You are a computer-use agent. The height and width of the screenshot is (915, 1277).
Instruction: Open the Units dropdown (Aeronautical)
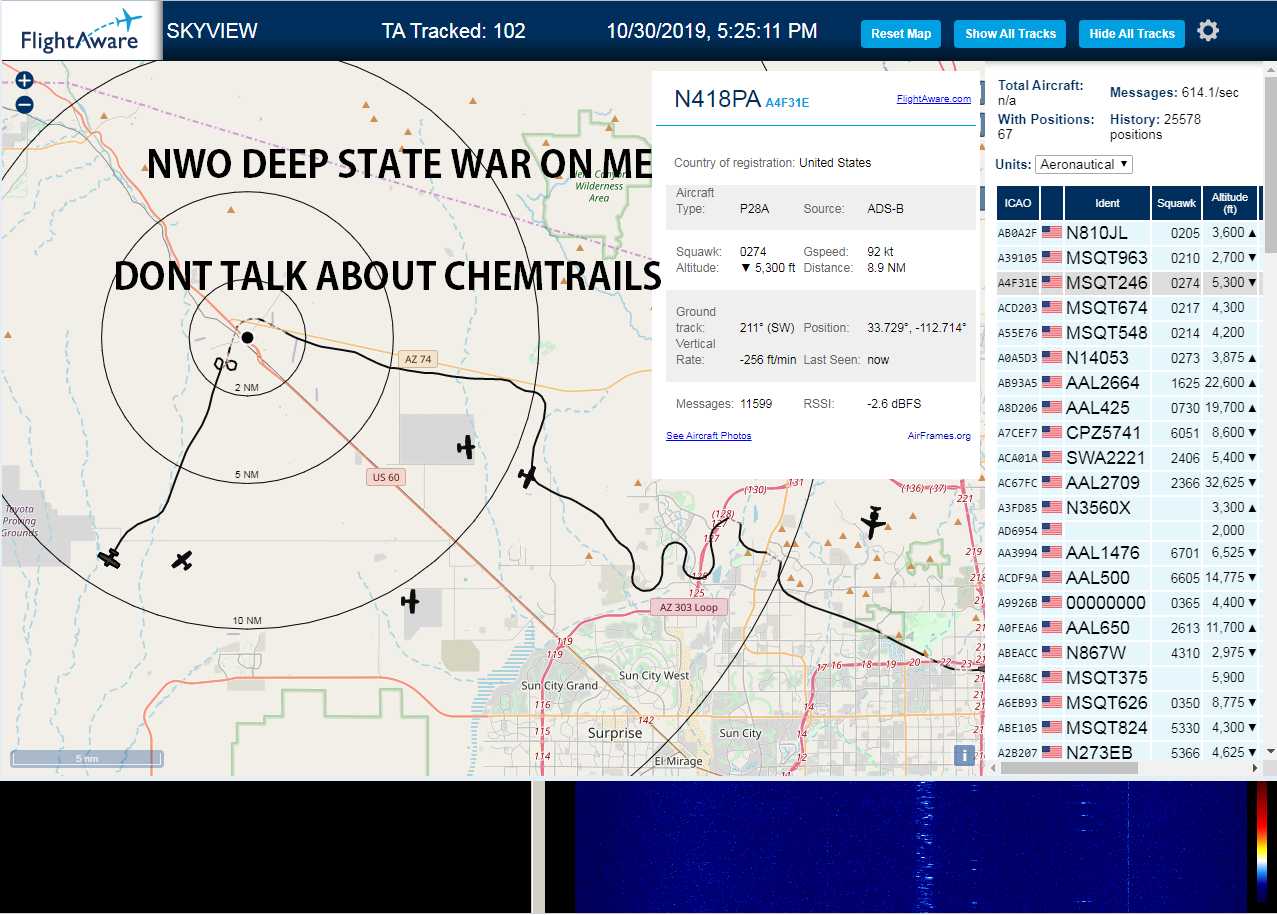(x=1084, y=164)
